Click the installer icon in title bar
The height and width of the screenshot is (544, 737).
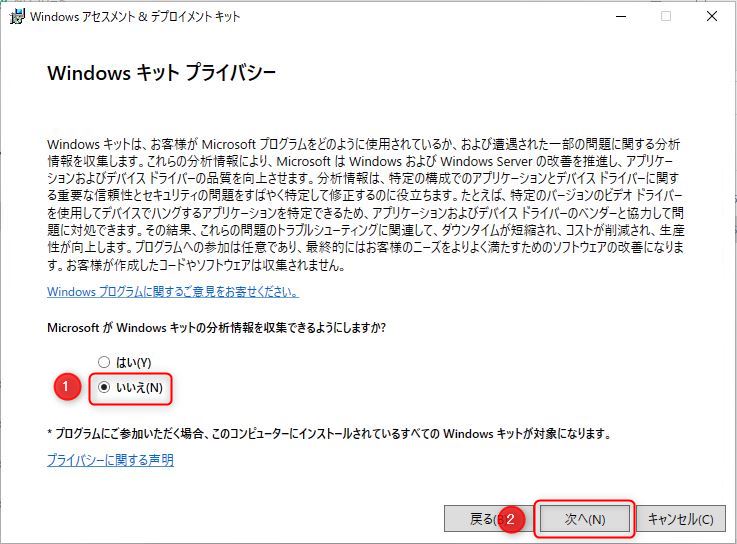17,16
